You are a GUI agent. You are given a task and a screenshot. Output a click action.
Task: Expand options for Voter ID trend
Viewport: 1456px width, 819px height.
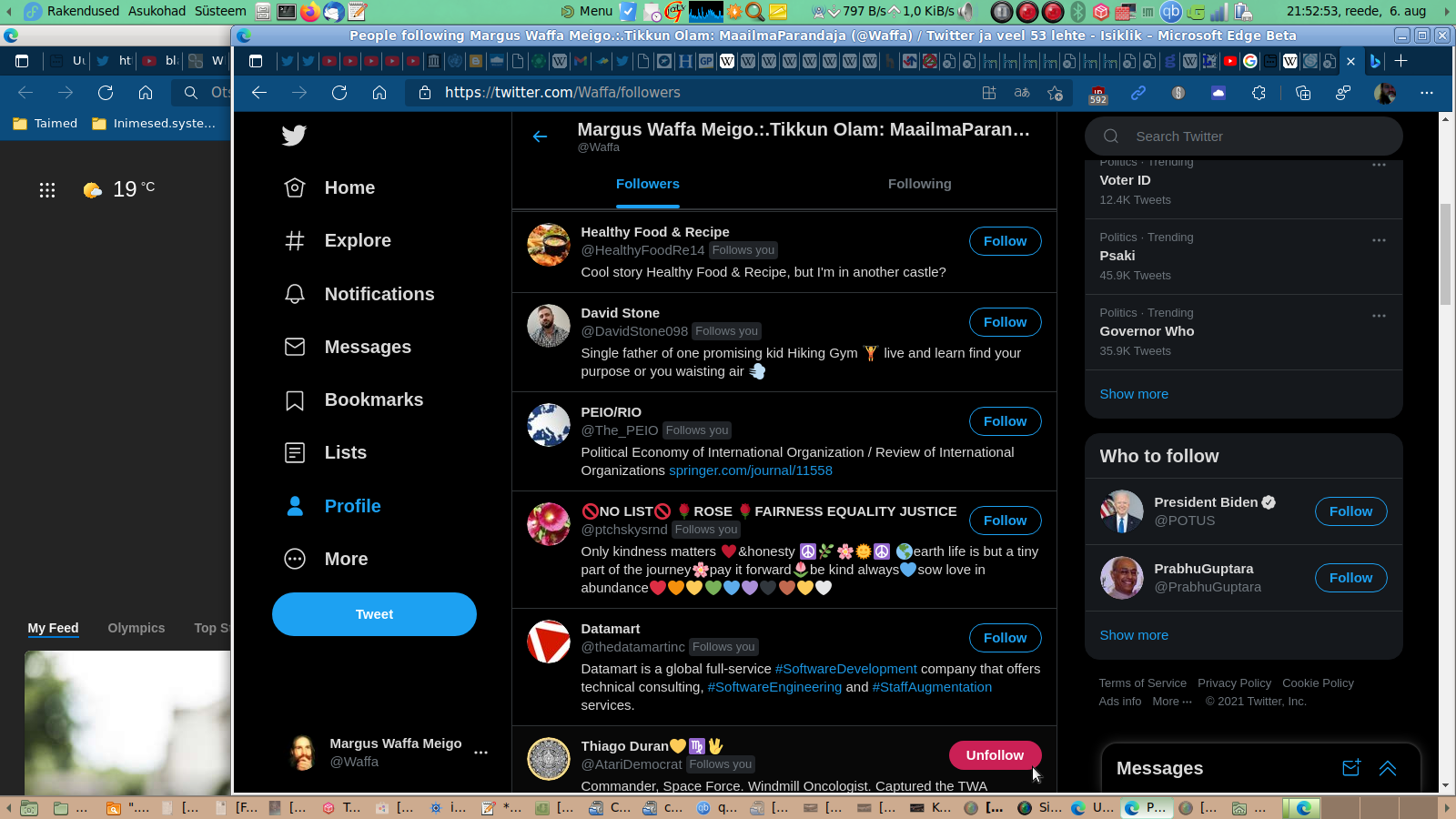[x=1379, y=165]
